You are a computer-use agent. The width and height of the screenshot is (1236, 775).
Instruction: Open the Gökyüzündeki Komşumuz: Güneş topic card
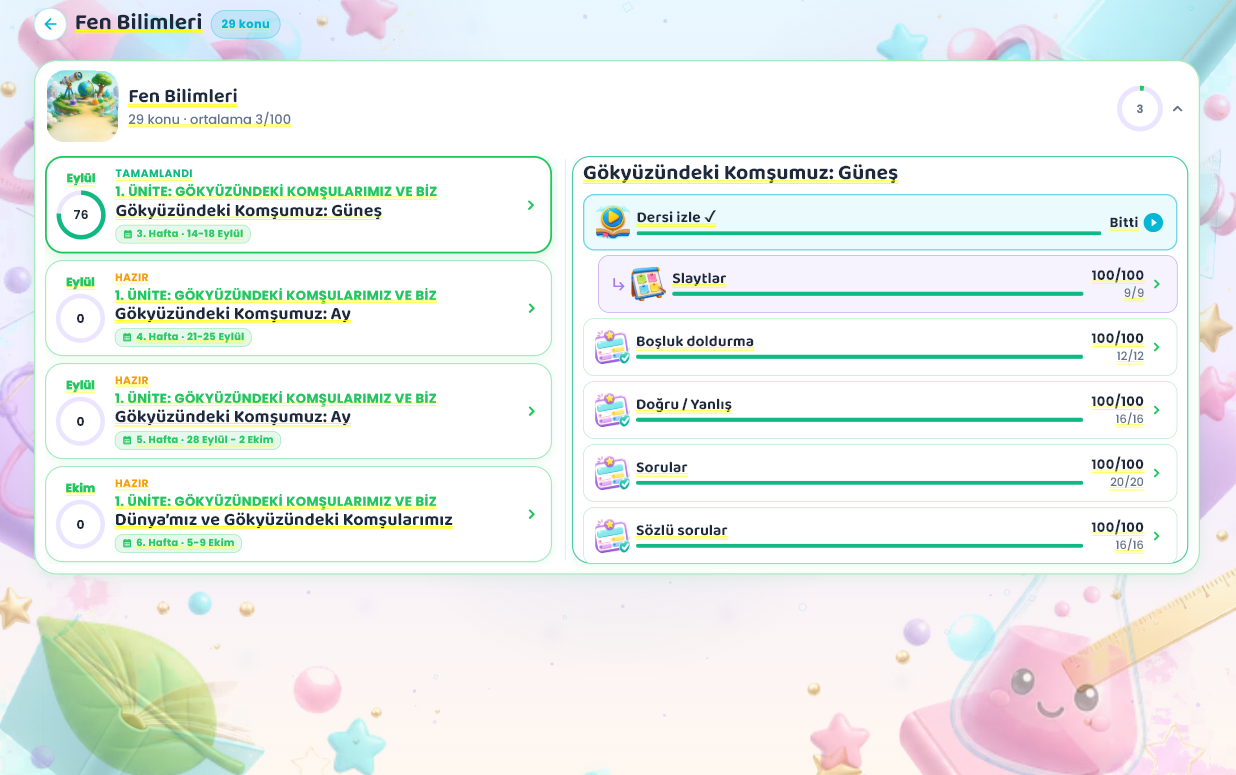pyautogui.click(x=298, y=205)
